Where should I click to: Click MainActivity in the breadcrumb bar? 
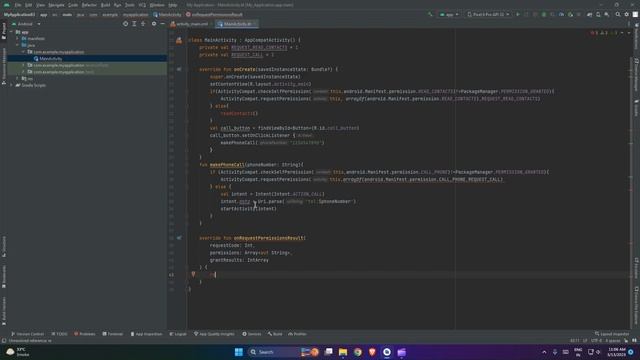167,14
